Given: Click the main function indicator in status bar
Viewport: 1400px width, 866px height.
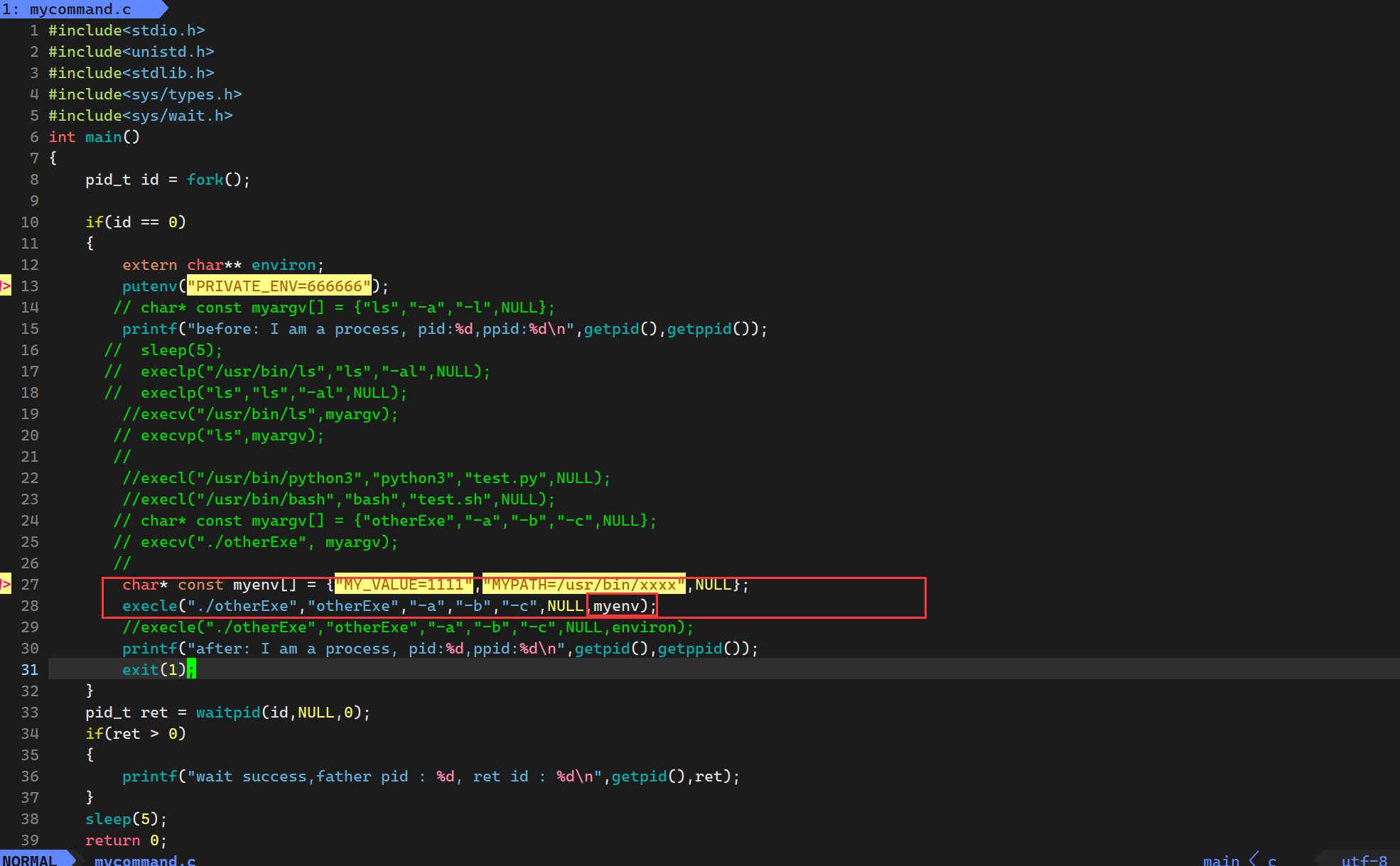Looking at the screenshot, I should [1220, 860].
